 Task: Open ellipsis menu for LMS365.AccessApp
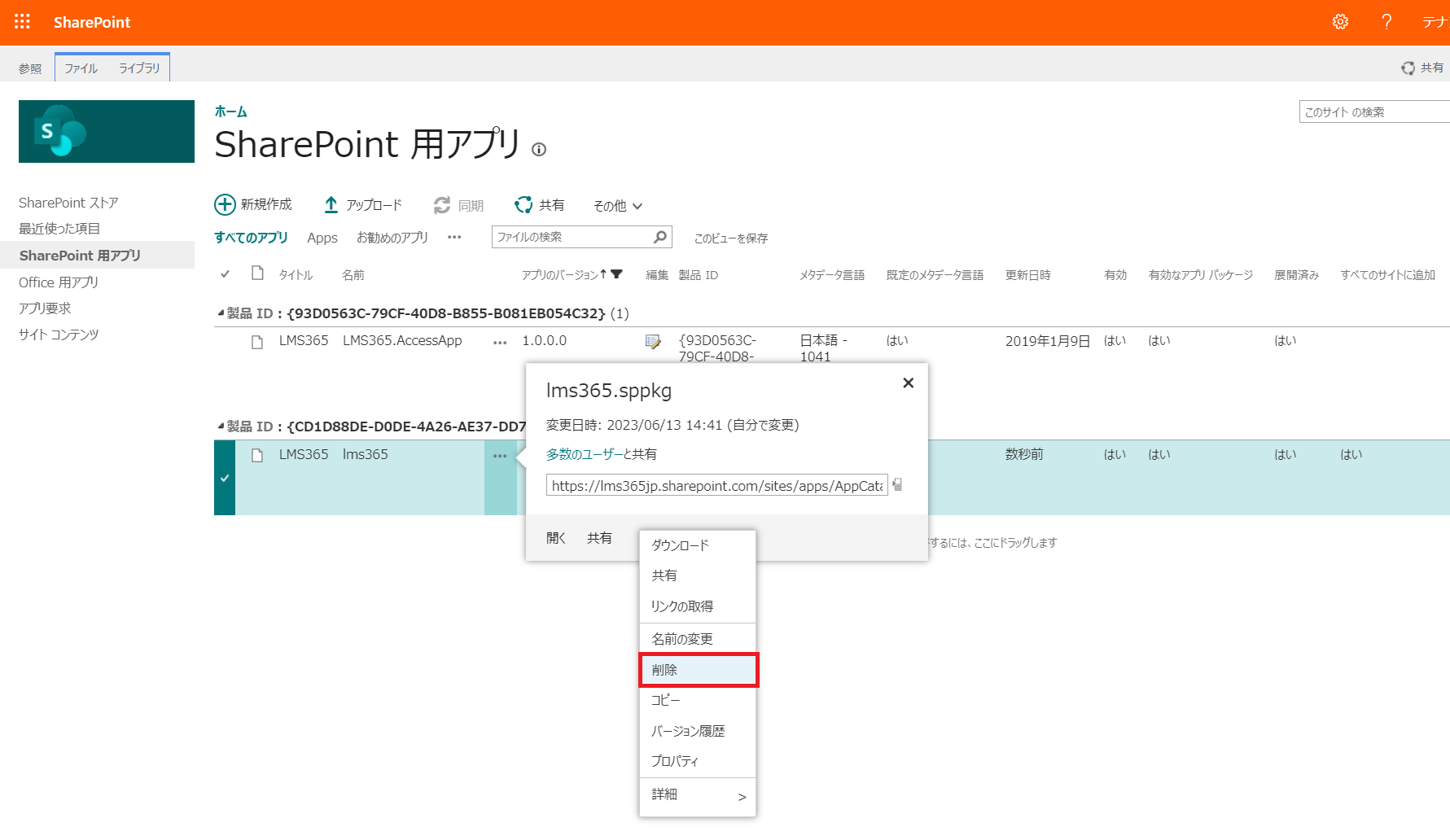[x=500, y=343]
